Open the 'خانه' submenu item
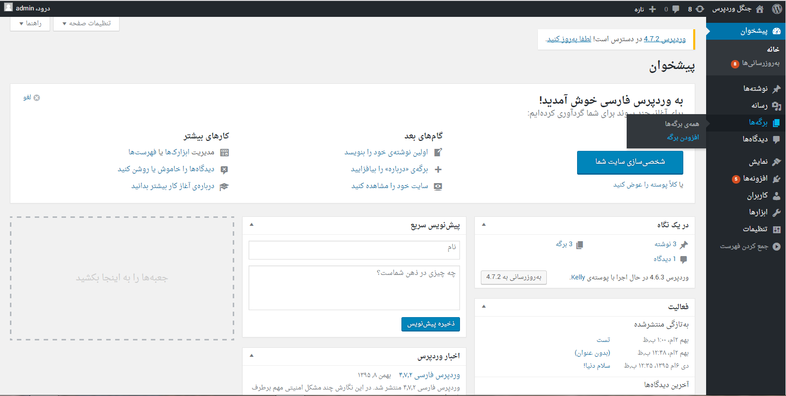 coord(773,50)
